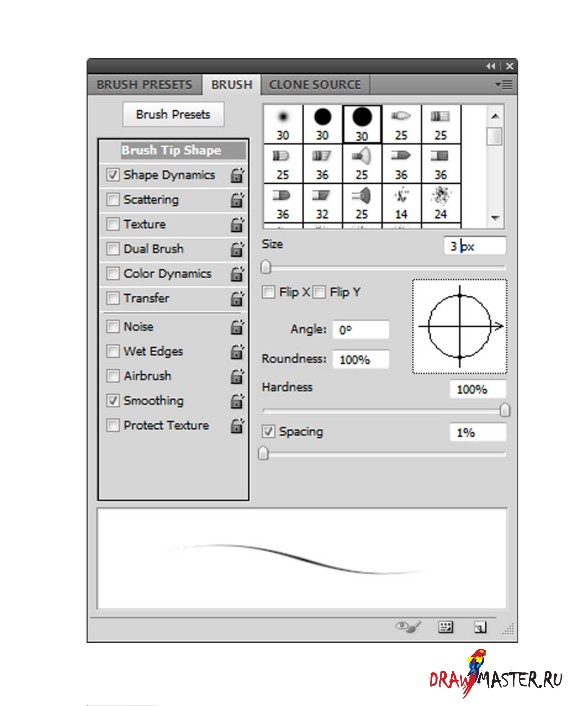
Task: Click the Brush Presets button
Action: 173,114
